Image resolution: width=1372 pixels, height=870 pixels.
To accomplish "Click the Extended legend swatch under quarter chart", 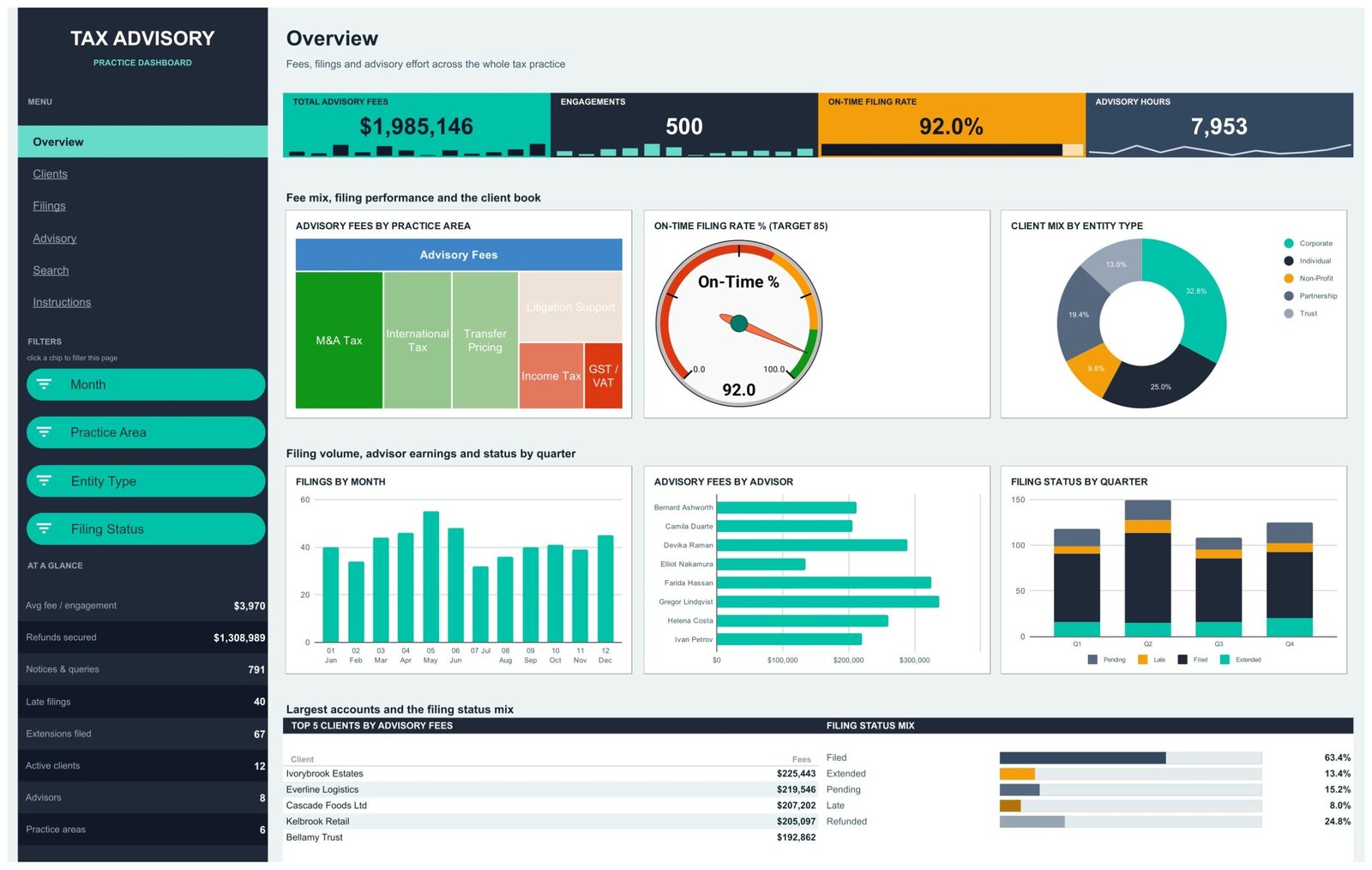I will coord(1225,660).
